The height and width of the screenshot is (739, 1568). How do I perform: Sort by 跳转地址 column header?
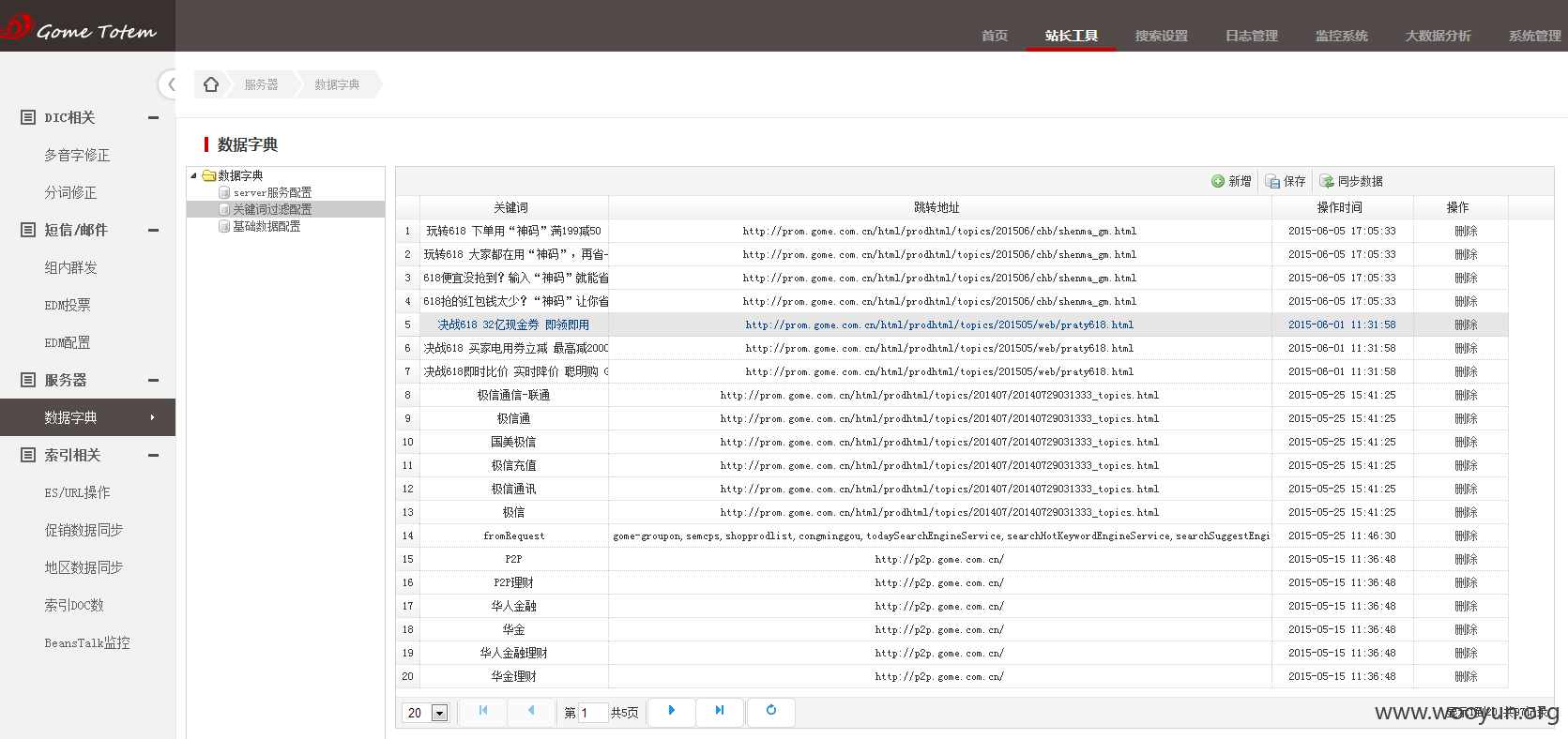pyautogui.click(x=939, y=207)
